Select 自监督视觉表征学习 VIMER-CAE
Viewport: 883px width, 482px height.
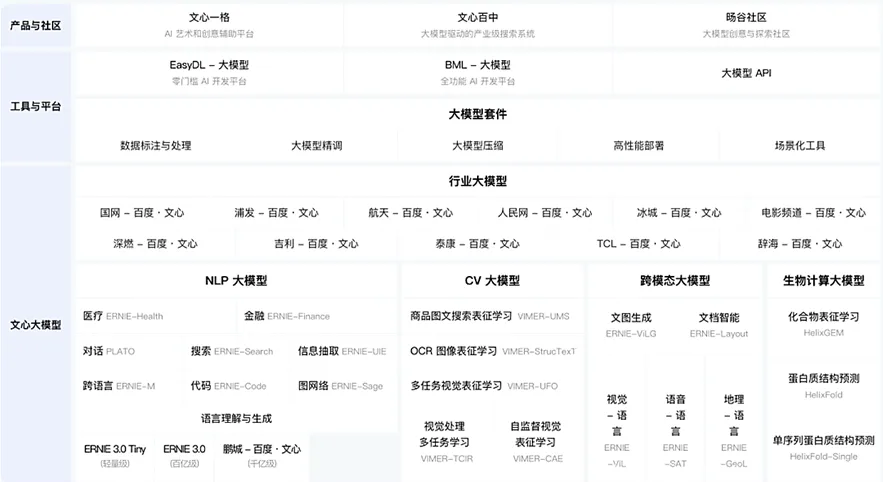click(x=536, y=442)
